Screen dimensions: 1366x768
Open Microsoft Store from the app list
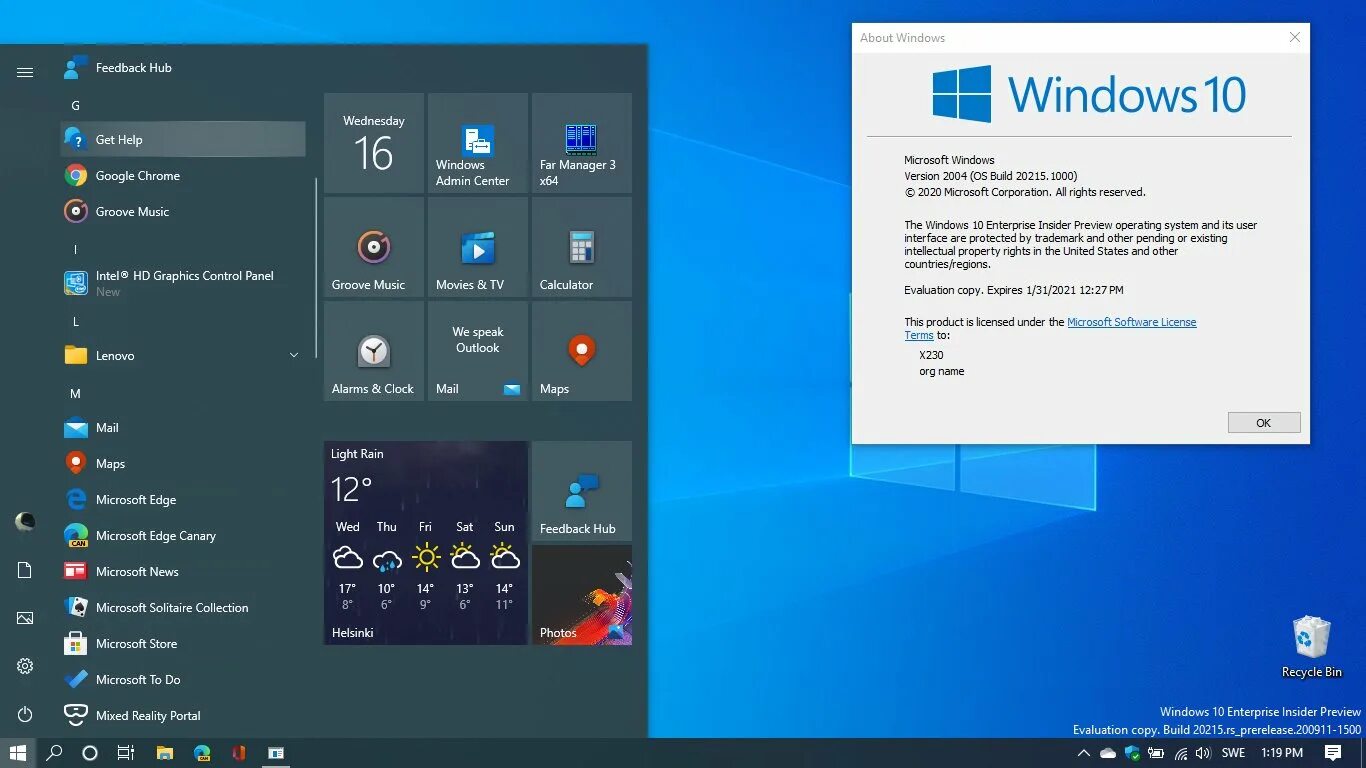point(183,644)
